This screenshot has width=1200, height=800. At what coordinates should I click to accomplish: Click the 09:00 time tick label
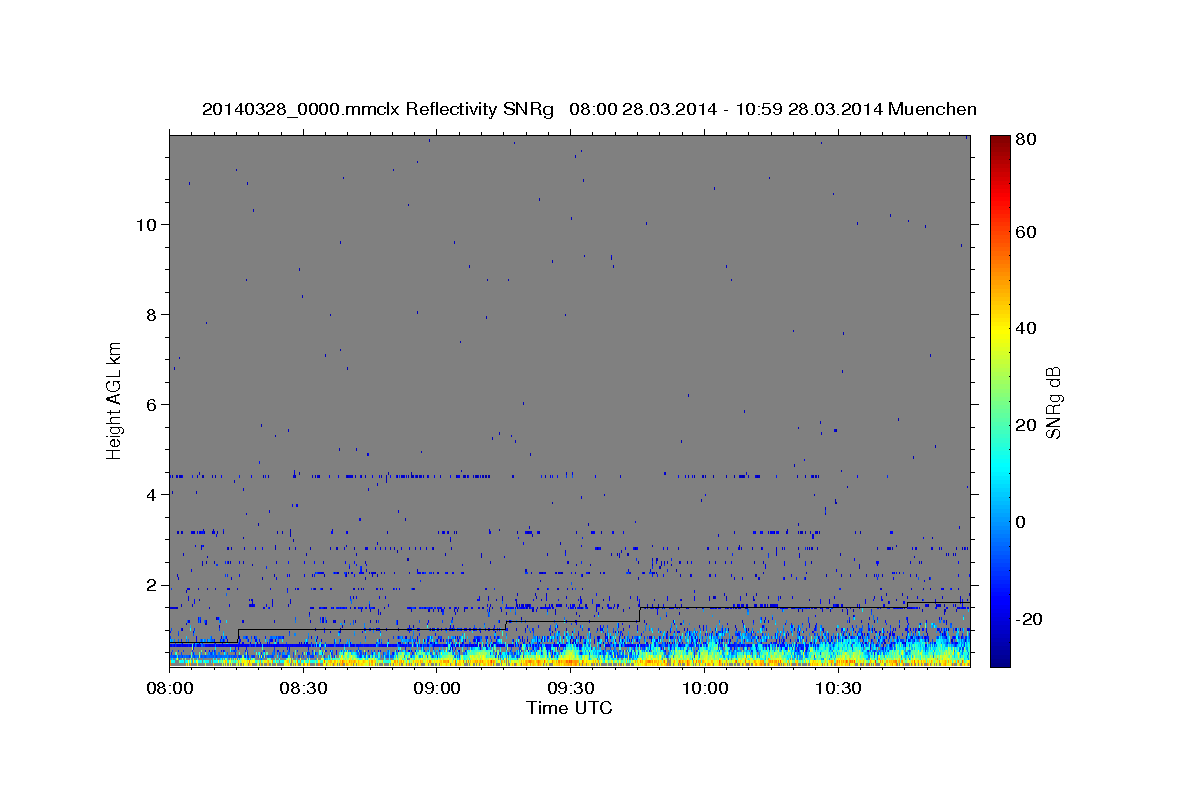pos(437,689)
